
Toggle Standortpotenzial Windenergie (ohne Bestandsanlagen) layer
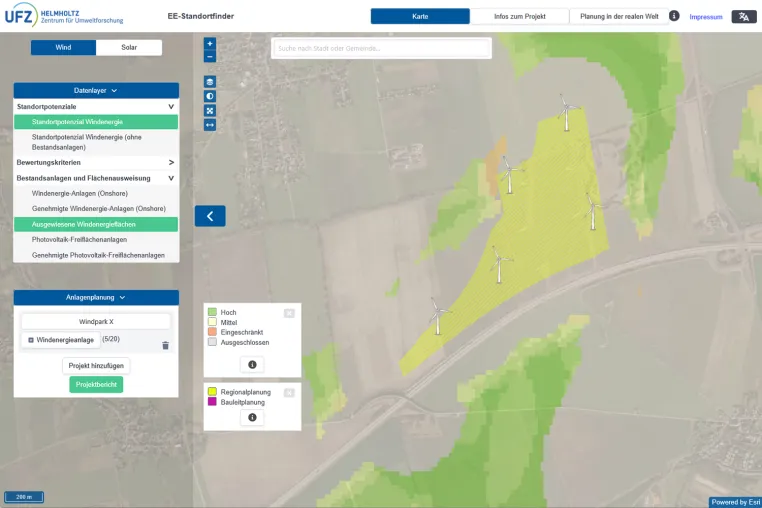pos(96,142)
